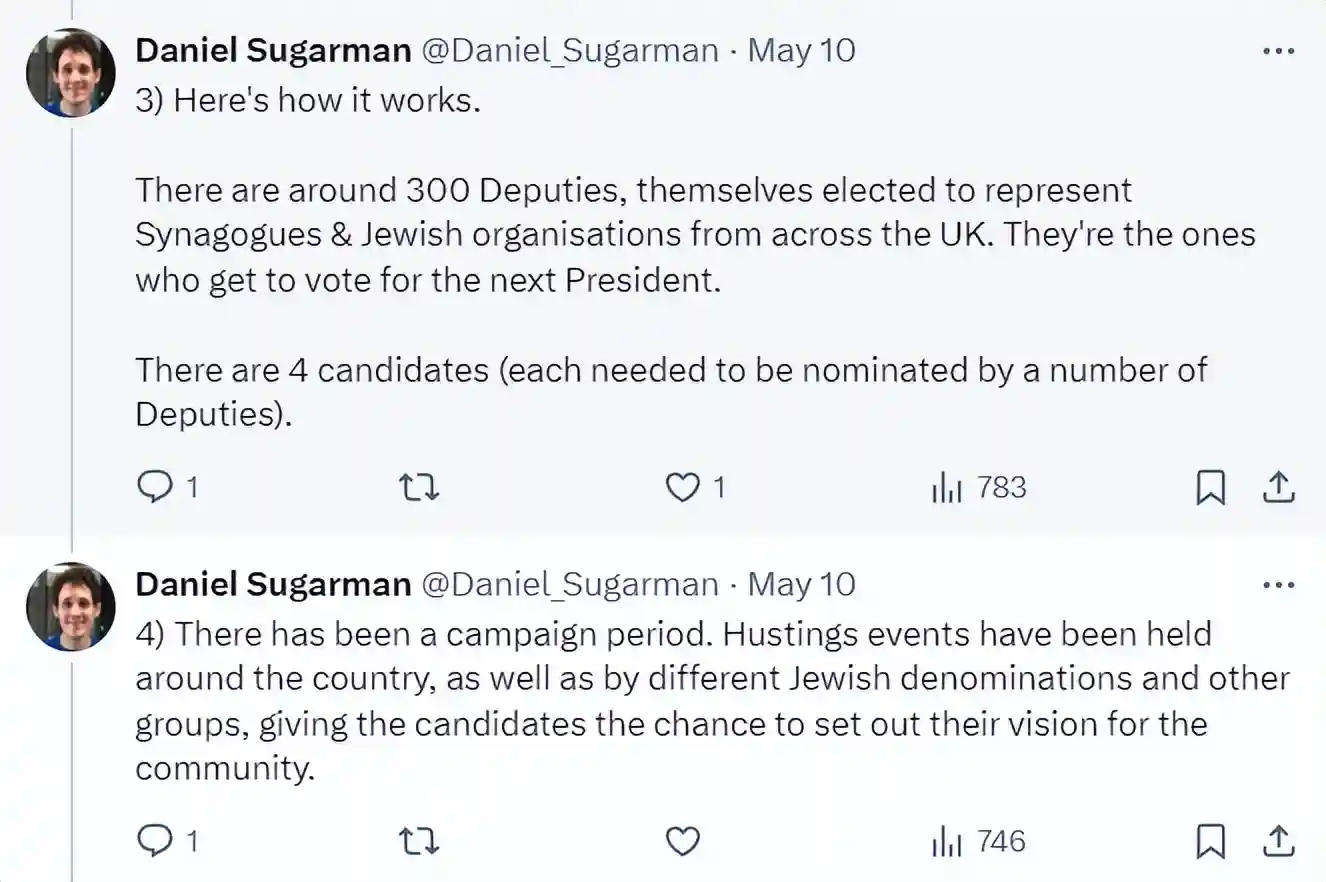Bookmark the Hustings events tweet

click(1211, 842)
